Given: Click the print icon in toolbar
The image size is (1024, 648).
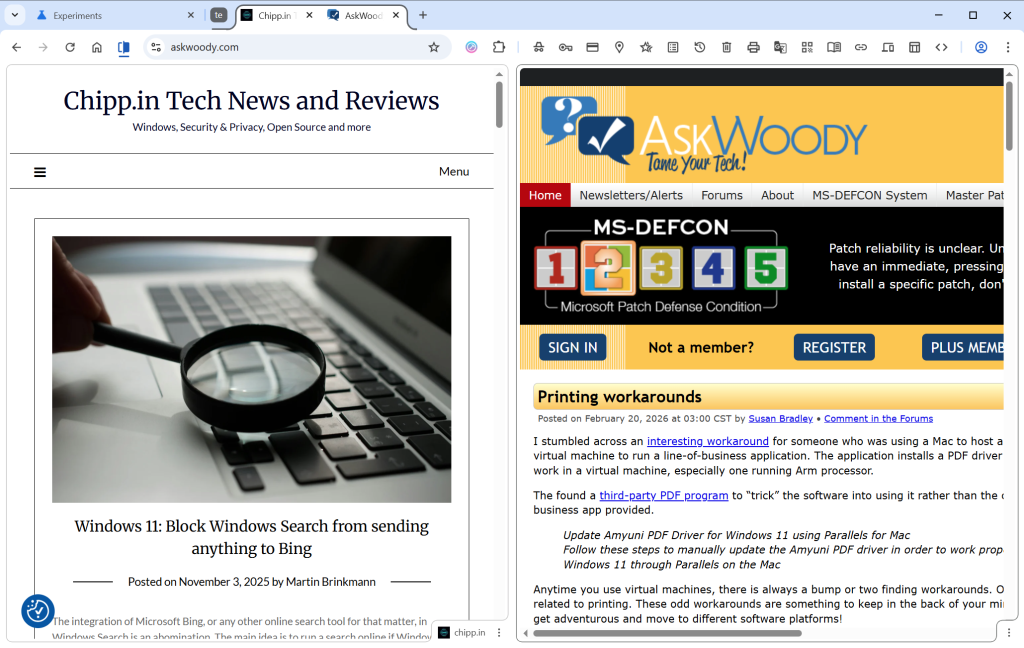Looking at the screenshot, I should point(753,47).
